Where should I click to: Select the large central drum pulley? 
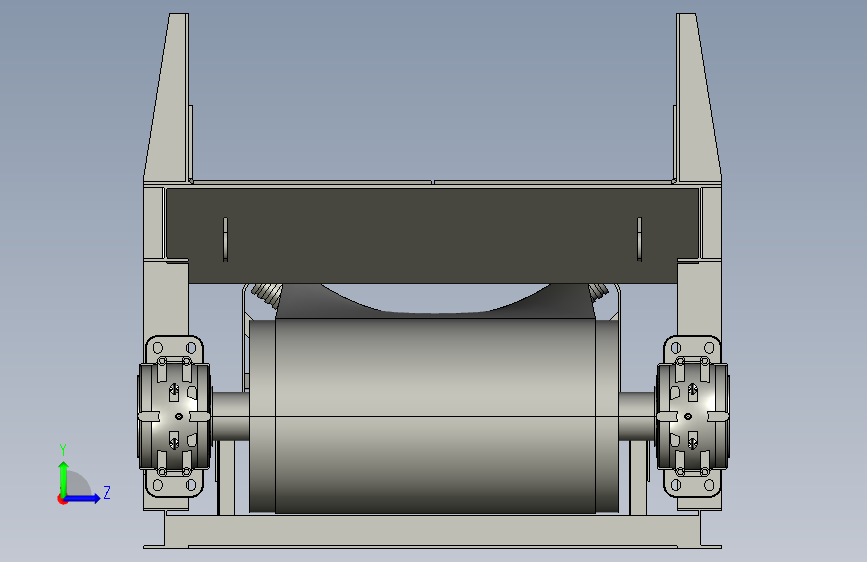pos(434,415)
